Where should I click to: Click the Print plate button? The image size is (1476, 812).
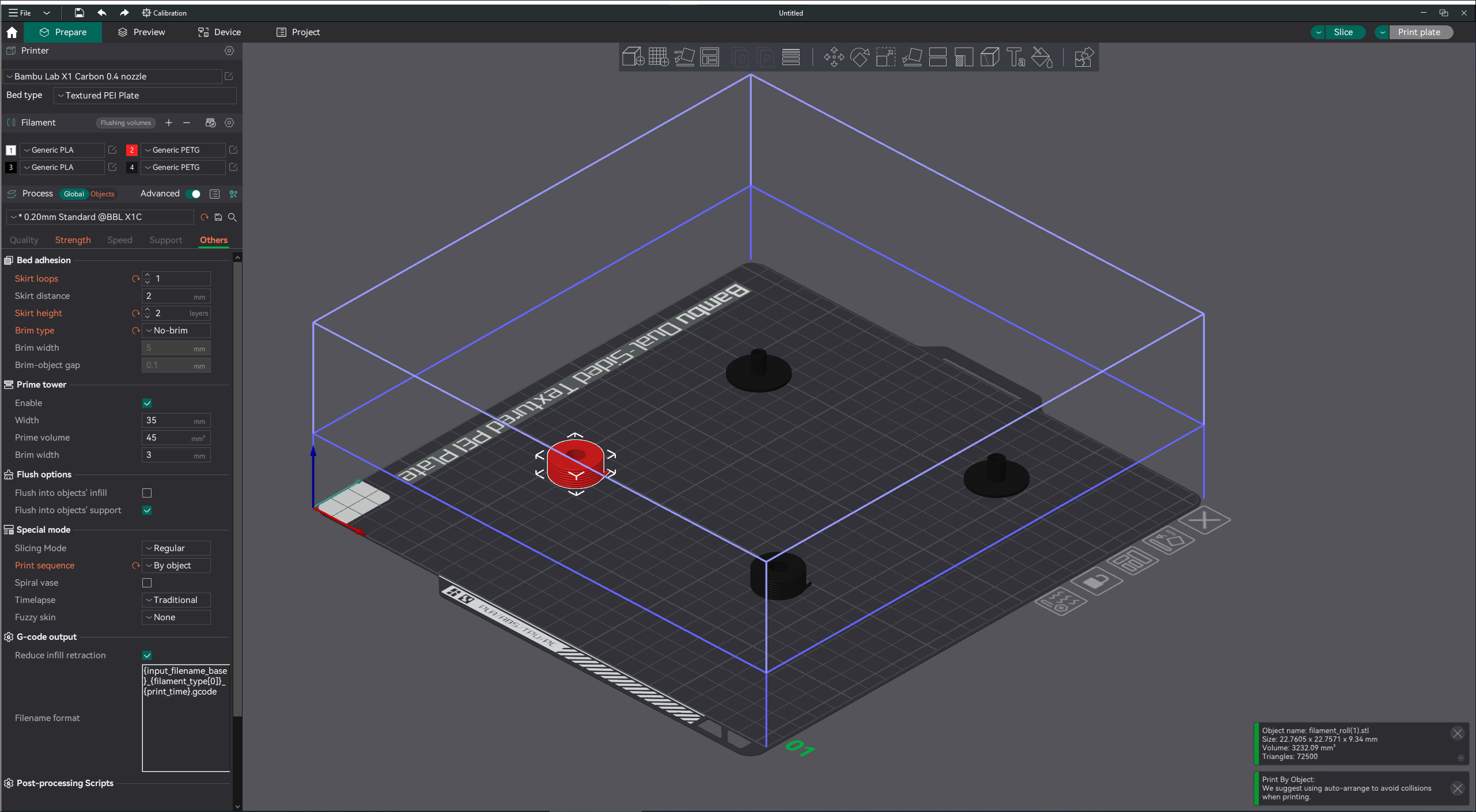1420,32
